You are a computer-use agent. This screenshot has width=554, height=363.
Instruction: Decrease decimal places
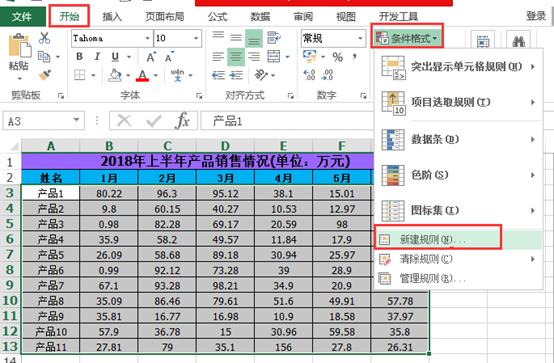327,75
